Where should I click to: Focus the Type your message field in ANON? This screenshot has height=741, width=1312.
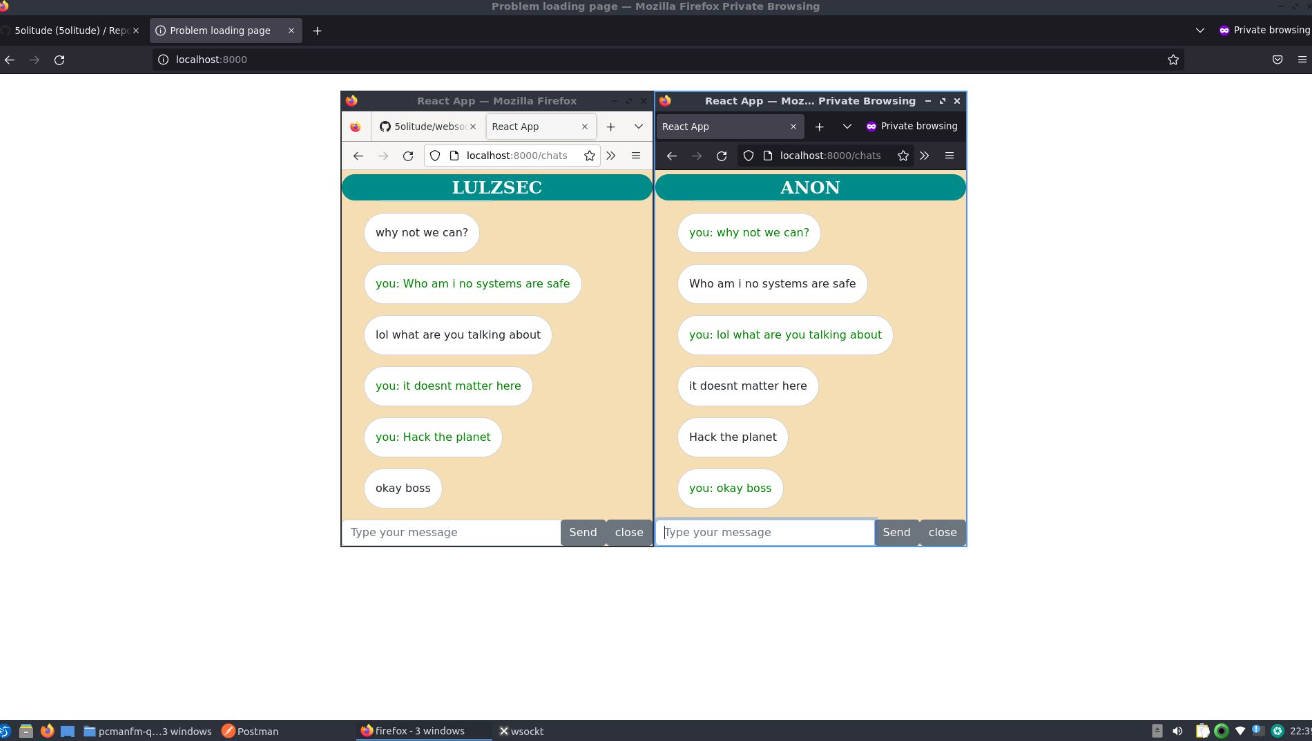click(x=765, y=531)
